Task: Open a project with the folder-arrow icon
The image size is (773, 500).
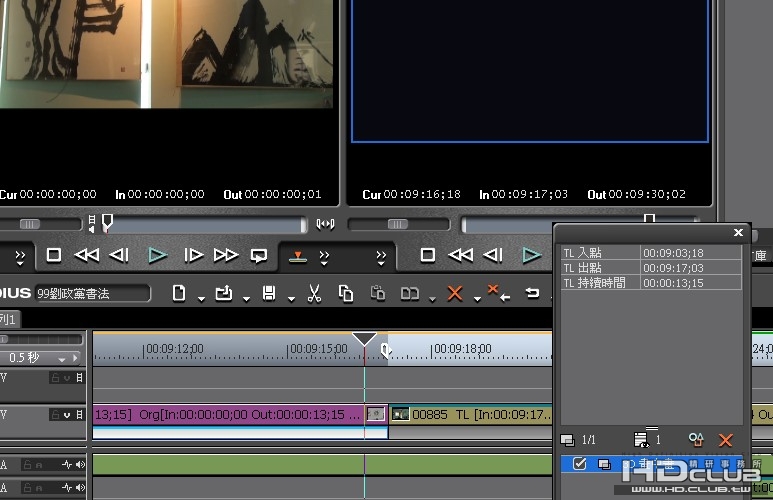Action: tap(224, 293)
